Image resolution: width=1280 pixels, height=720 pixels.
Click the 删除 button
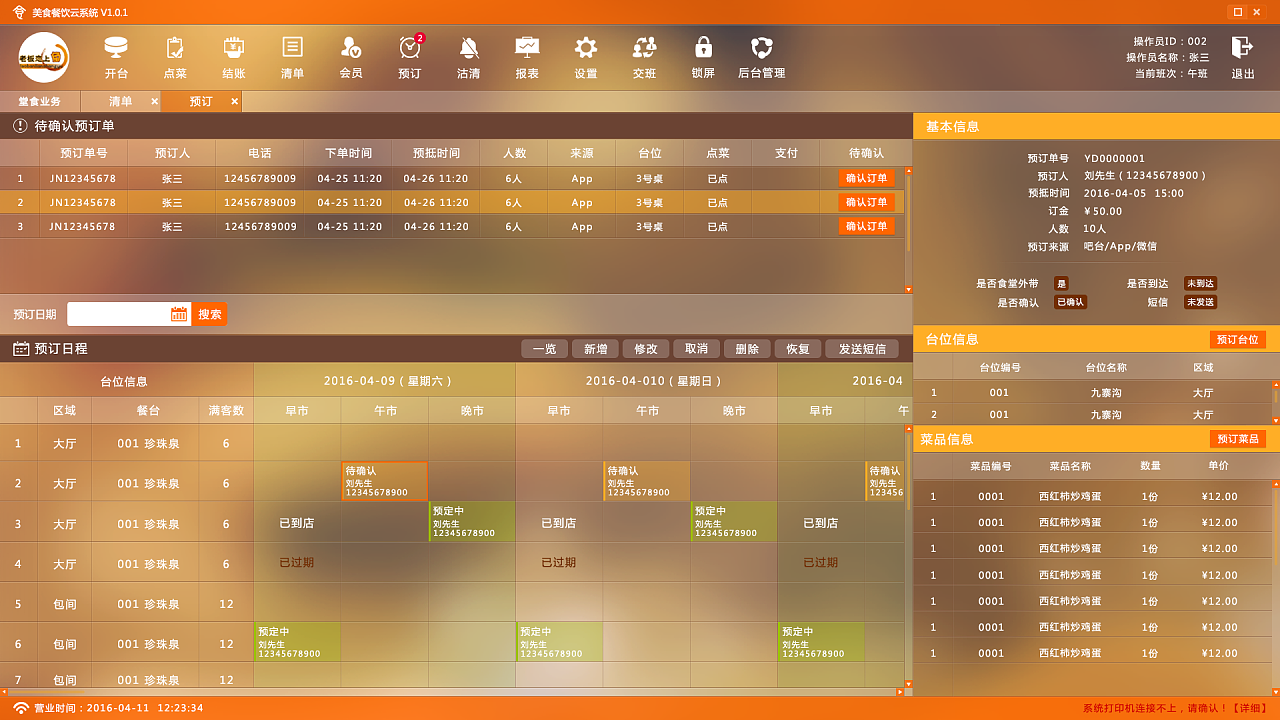(x=747, y=349)
